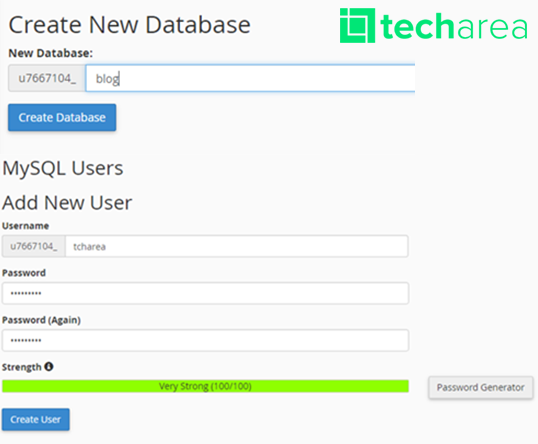Click the New Database label
Viewport: 538px width, 444px height.
(51, 53)
